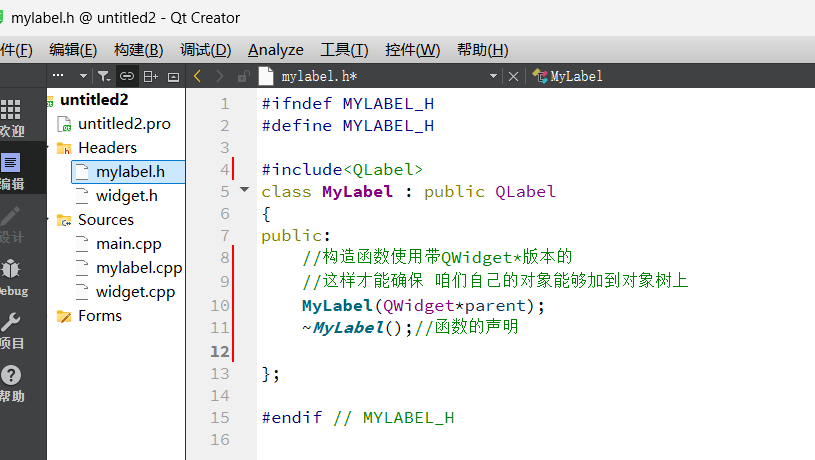Click '#endif // MYLABEL_H' line
The width and height of the screenshot is (815, 460).
358,417
